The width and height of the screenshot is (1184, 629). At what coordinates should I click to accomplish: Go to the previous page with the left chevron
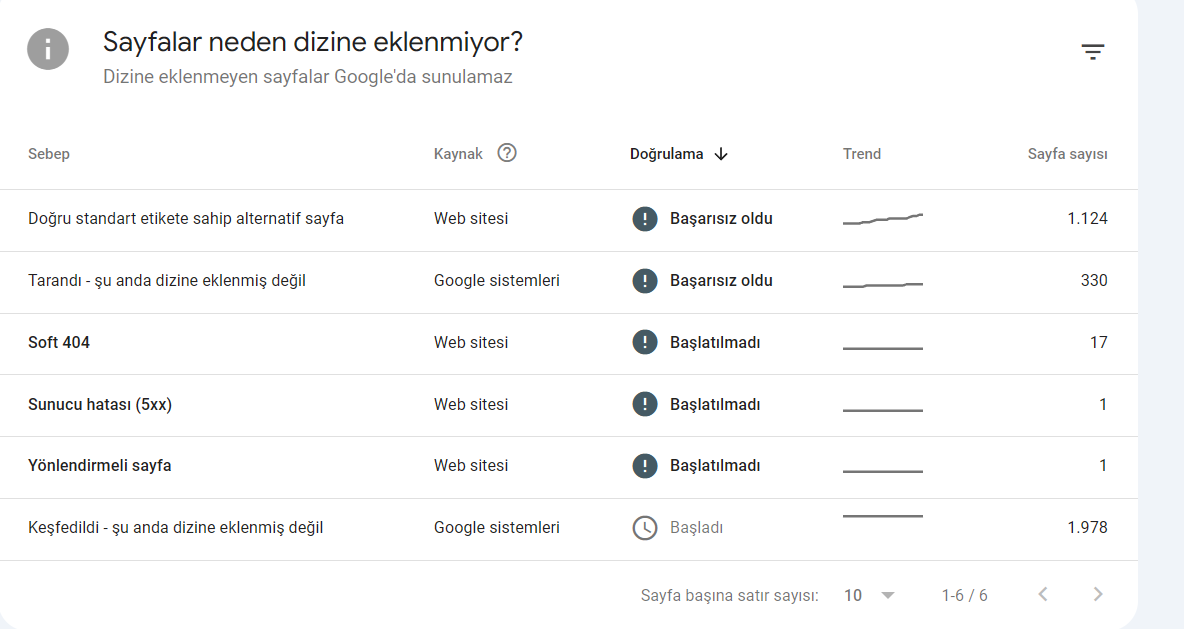[1043, 594]
